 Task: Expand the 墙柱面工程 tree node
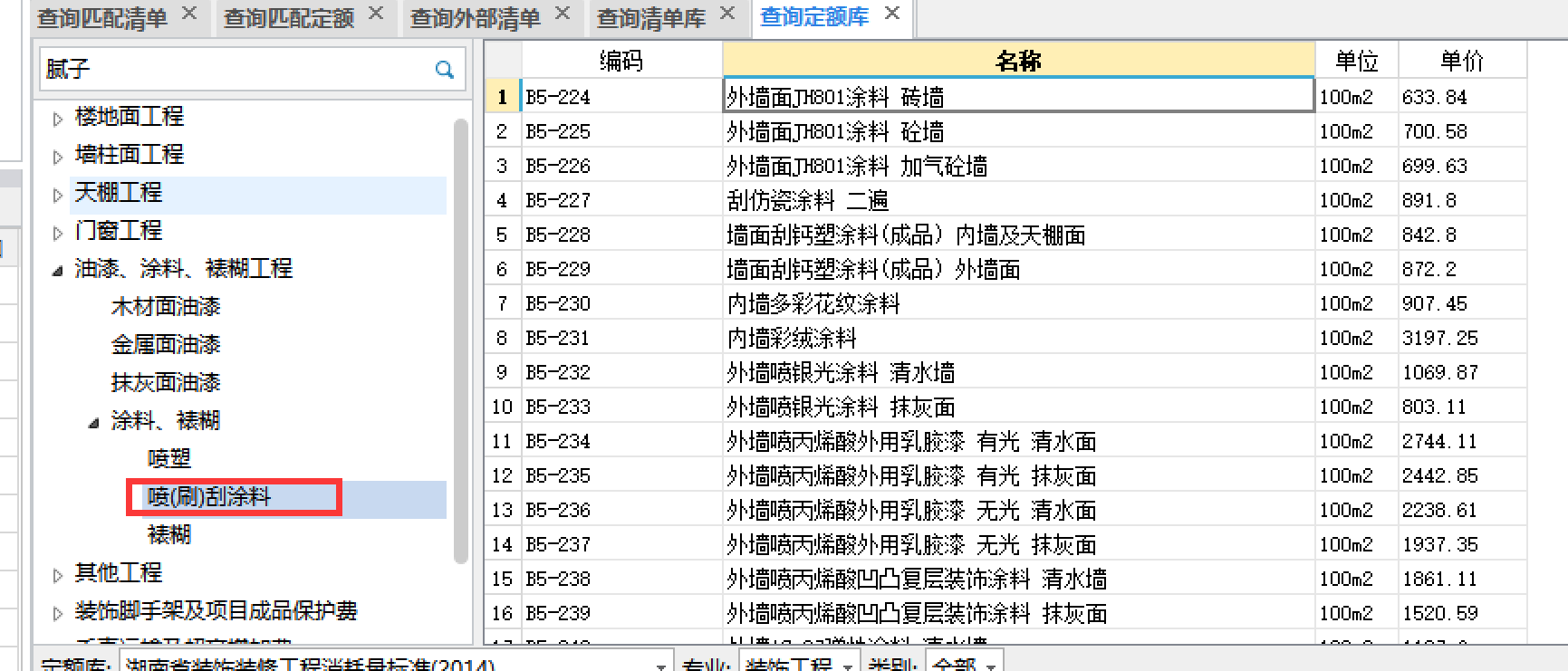pyautogui.click(x=57, y=157)
